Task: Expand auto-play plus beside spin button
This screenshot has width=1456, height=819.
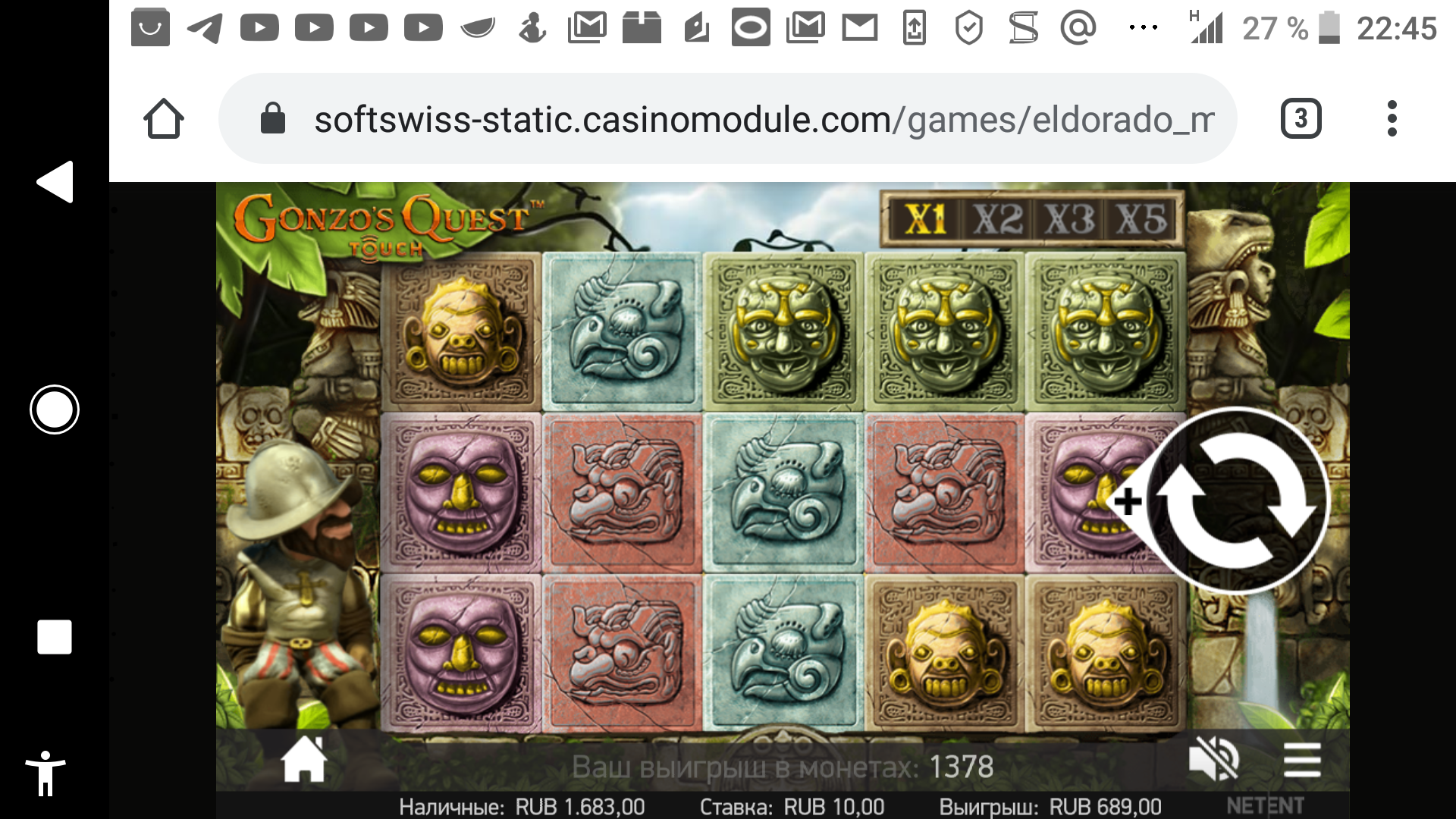Action: (x=1128, y=501)
